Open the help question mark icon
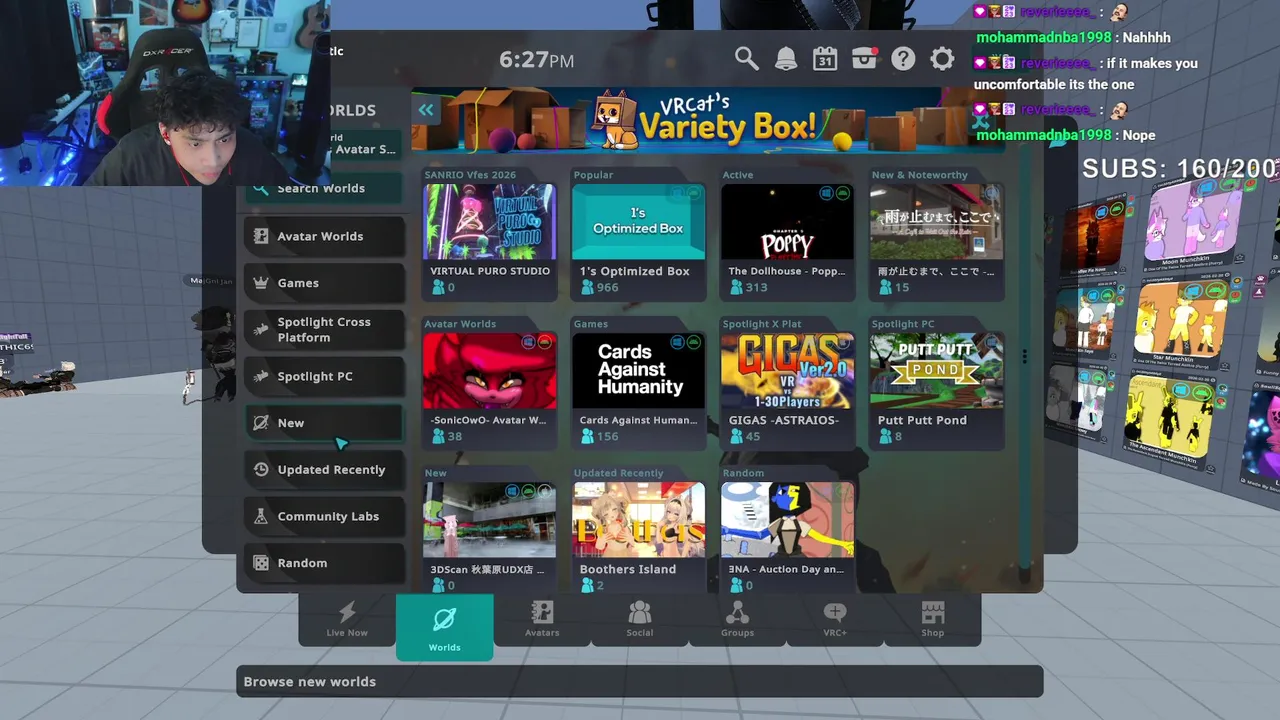 (903, 59)
